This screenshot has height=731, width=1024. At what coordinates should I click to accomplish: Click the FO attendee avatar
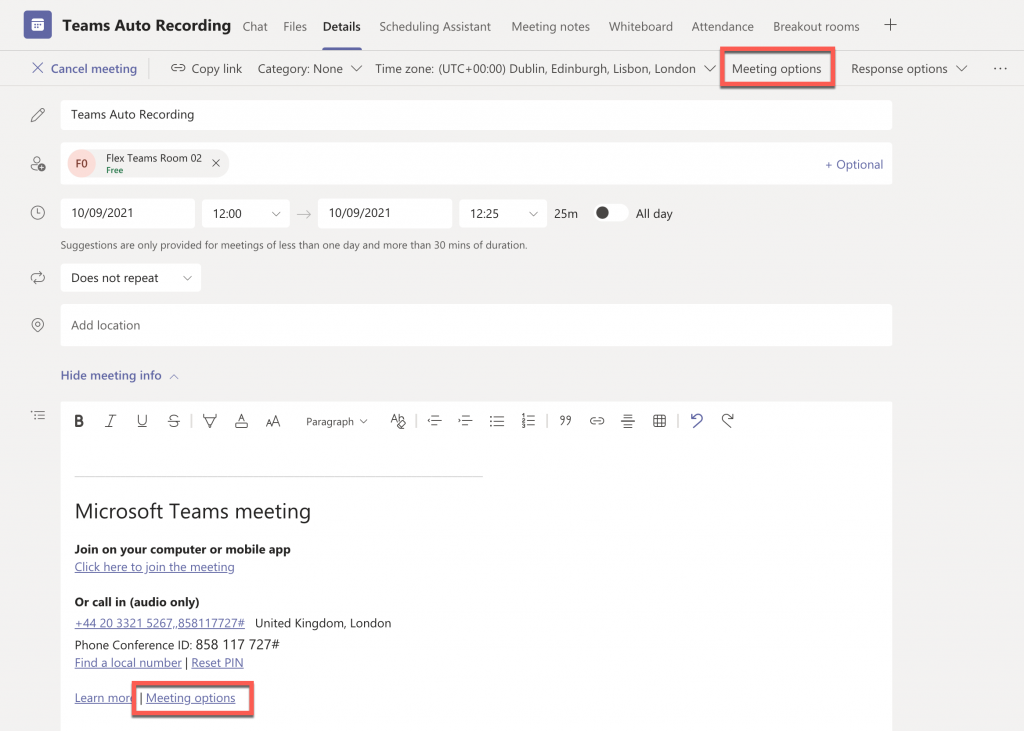[82, 163]
